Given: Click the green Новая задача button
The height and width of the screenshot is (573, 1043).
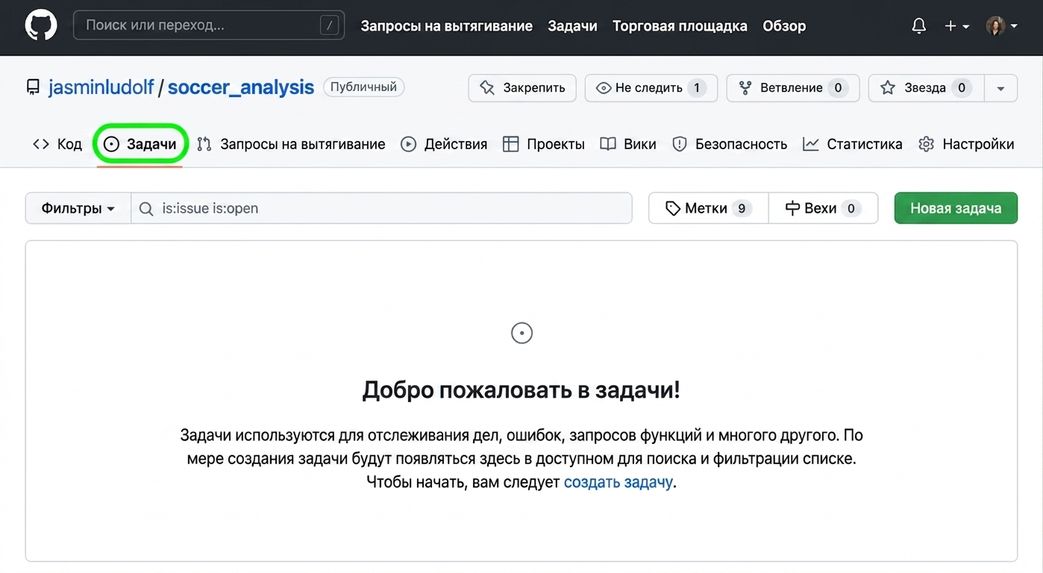Looking at the screenshot, I should coord(956,208).
